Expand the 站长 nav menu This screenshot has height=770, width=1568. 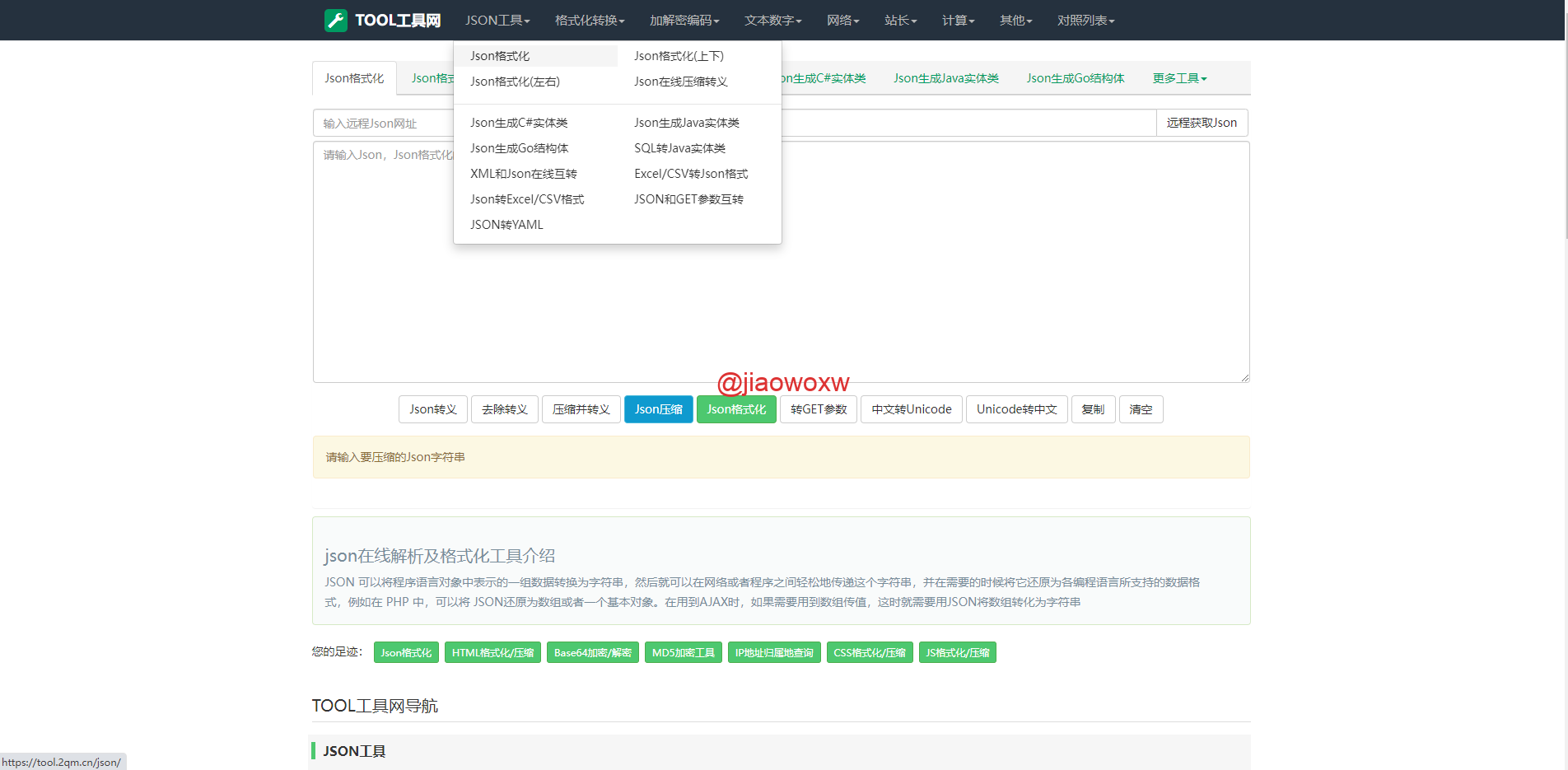pos(901,21)
